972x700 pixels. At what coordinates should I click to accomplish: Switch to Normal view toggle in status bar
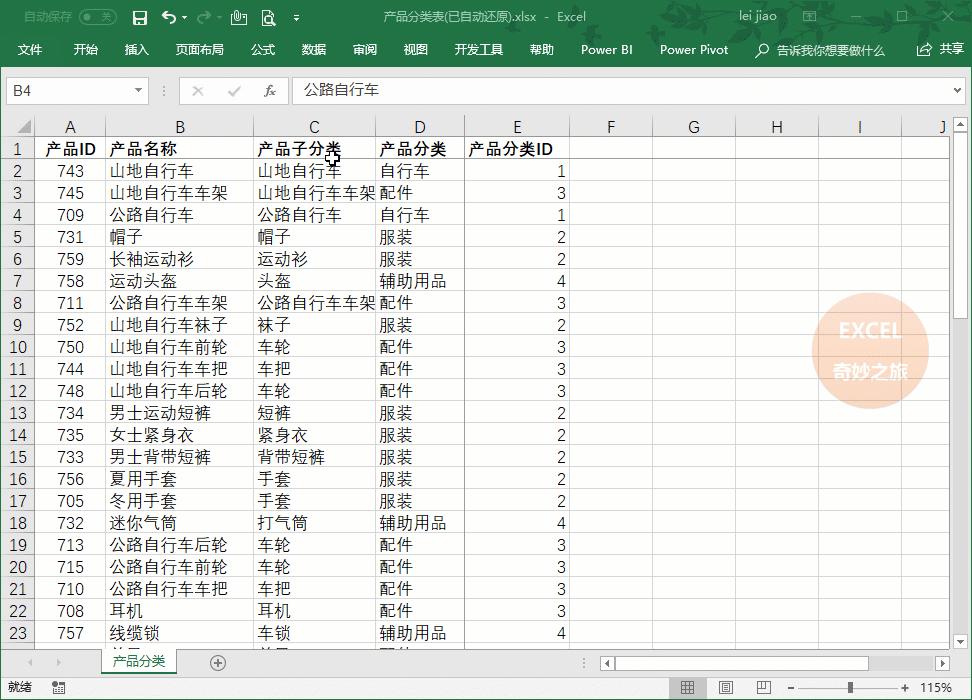click(x=686, y=688)
